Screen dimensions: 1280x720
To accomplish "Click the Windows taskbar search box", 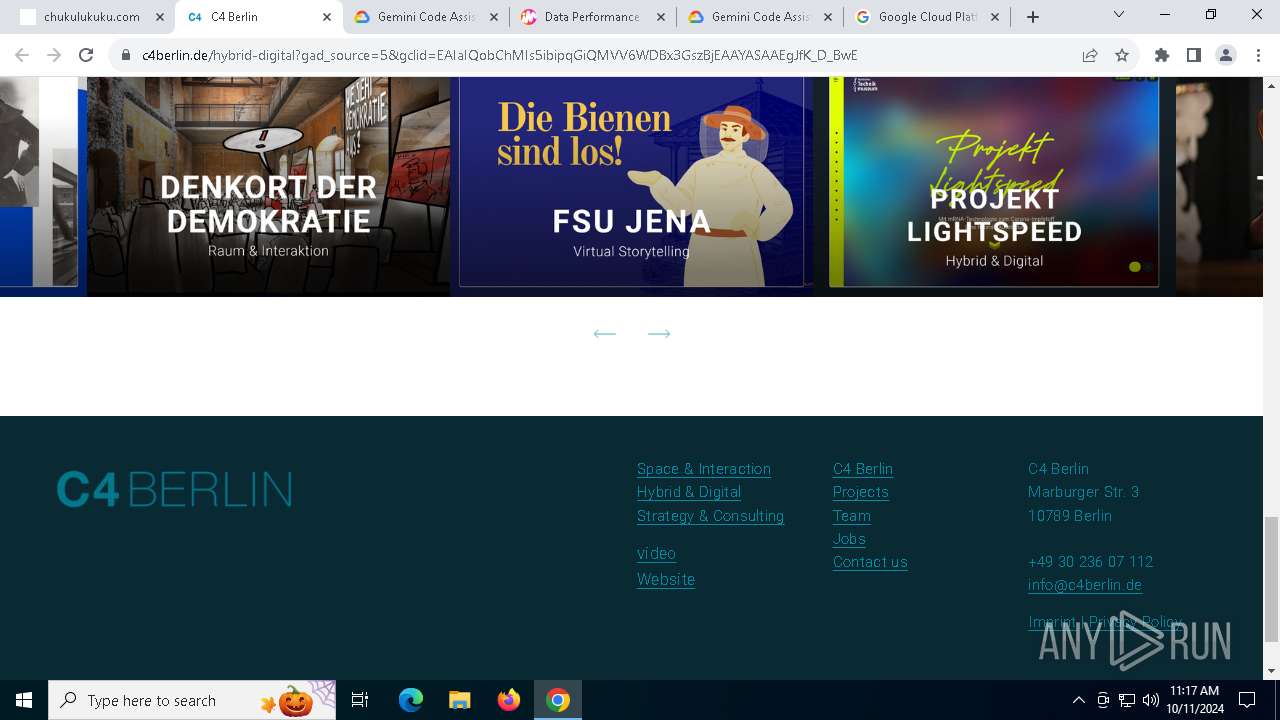I will pos(192,700).
